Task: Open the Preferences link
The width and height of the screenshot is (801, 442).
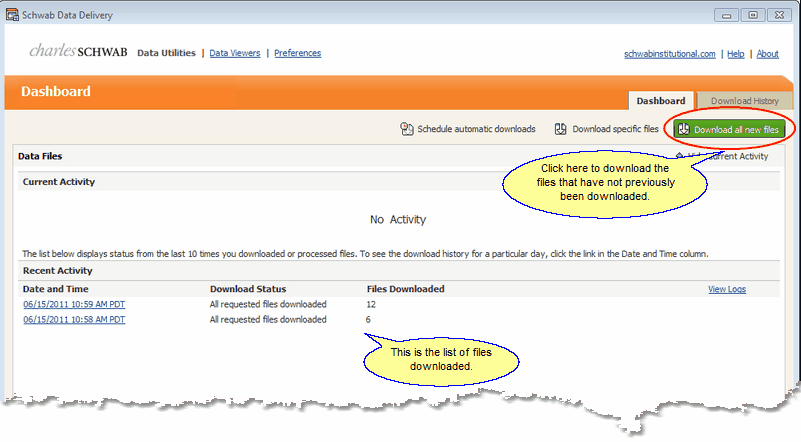Action: coord(297,53)
